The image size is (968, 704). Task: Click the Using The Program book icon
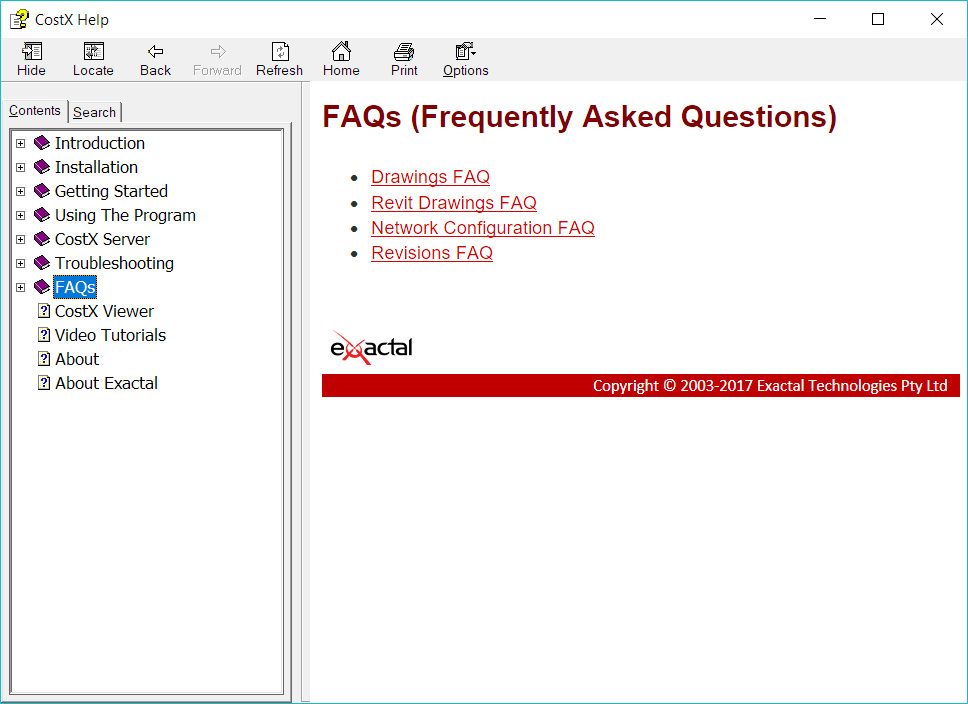pyautogui.click(x=42, y=216)
